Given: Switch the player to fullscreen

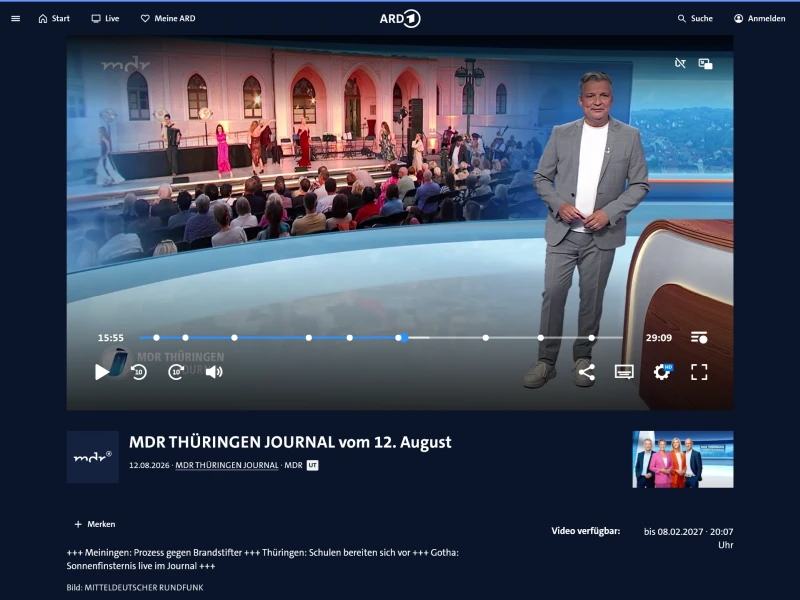Looking at the screenshot, I should (x=699, y=372).
